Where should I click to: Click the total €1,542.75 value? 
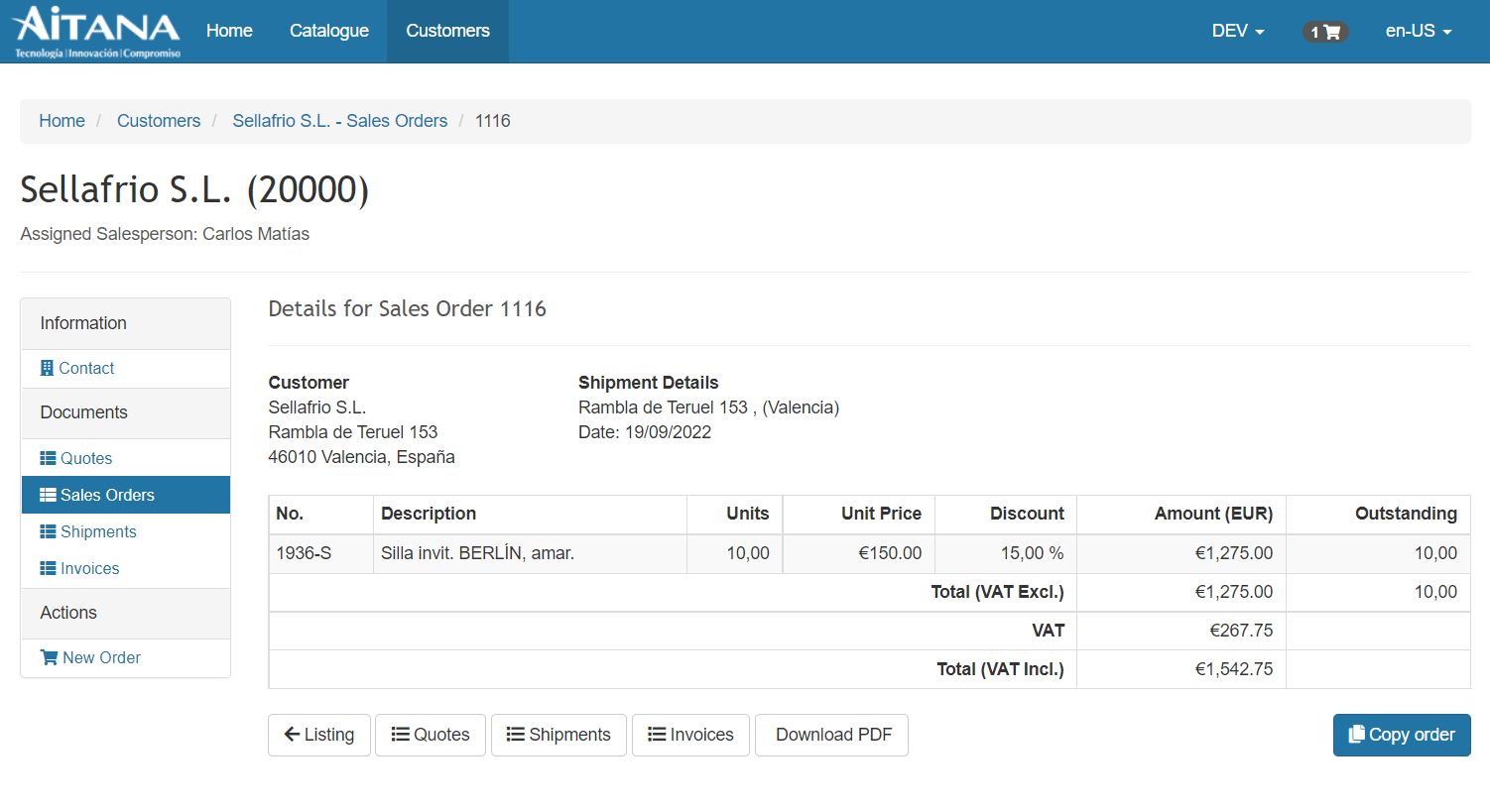[1234, 669]
